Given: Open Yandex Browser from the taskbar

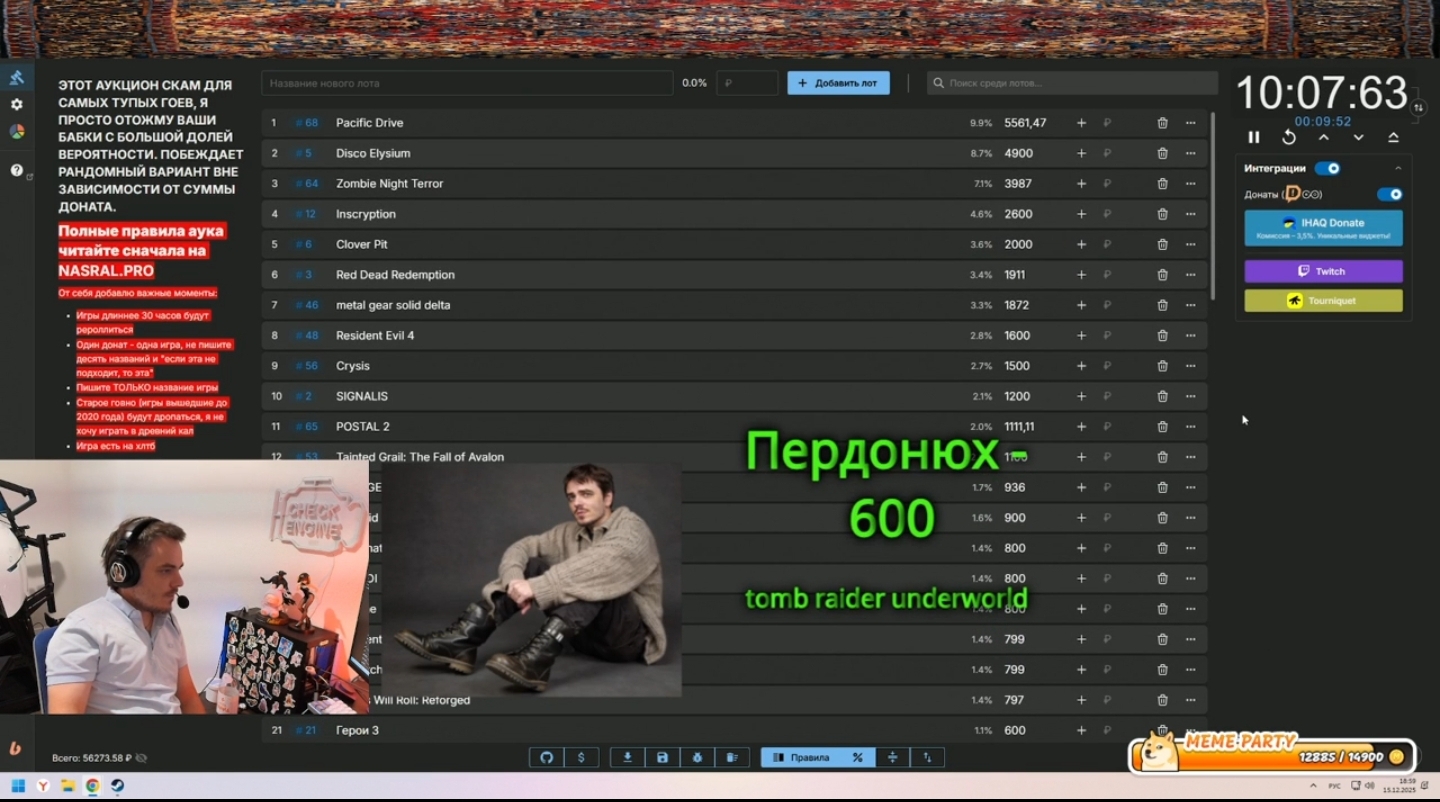Looking at the screenshot, I should (43, 786).
